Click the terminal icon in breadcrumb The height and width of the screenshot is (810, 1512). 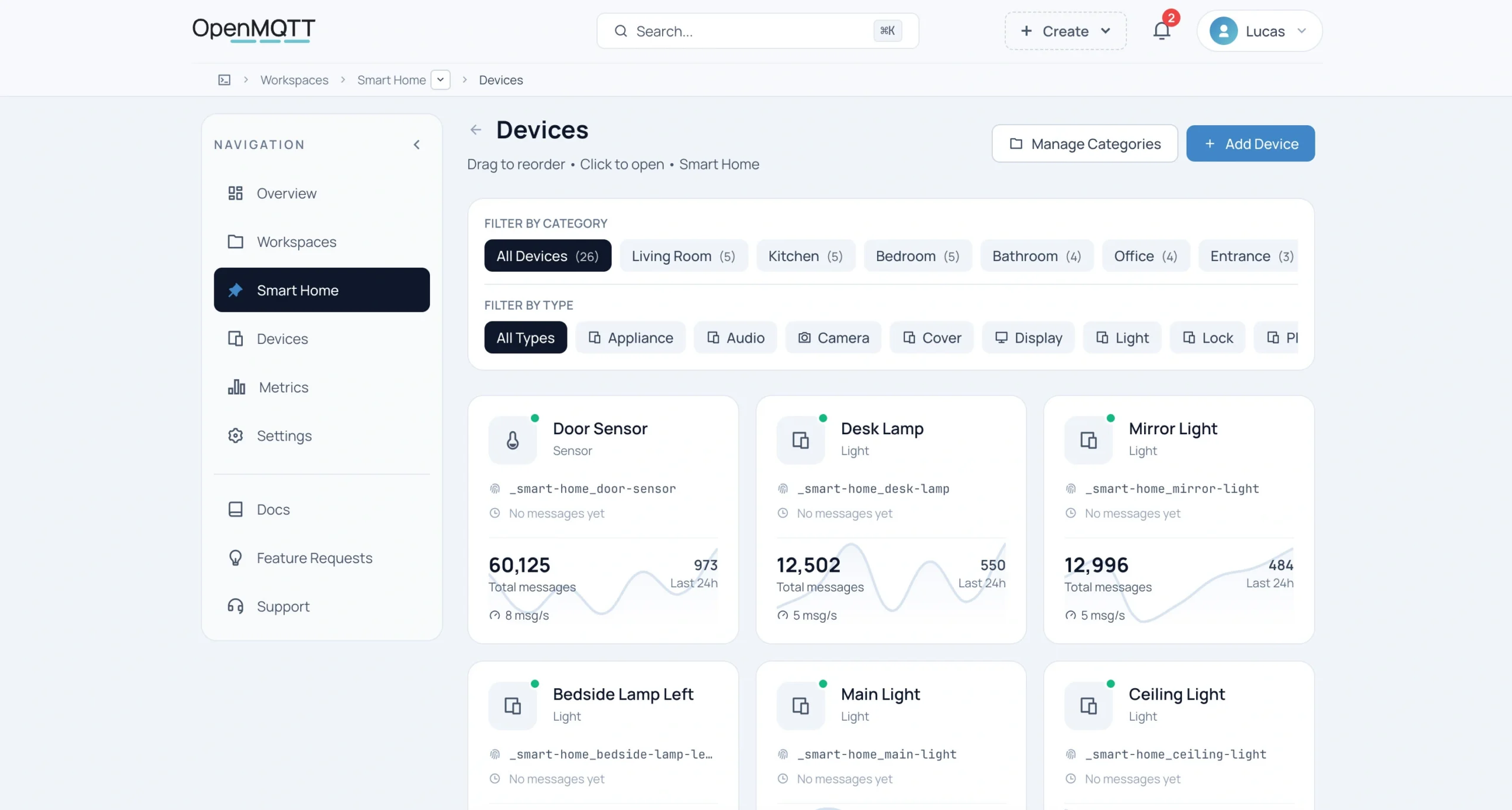tap(224, 80)
